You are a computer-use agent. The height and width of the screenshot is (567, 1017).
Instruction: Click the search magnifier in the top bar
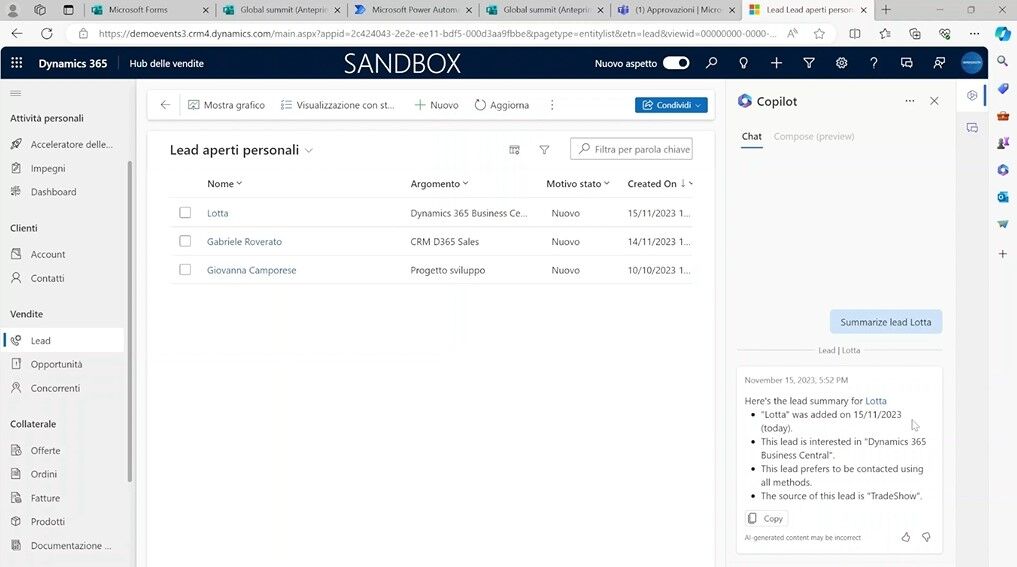[711, 63]
